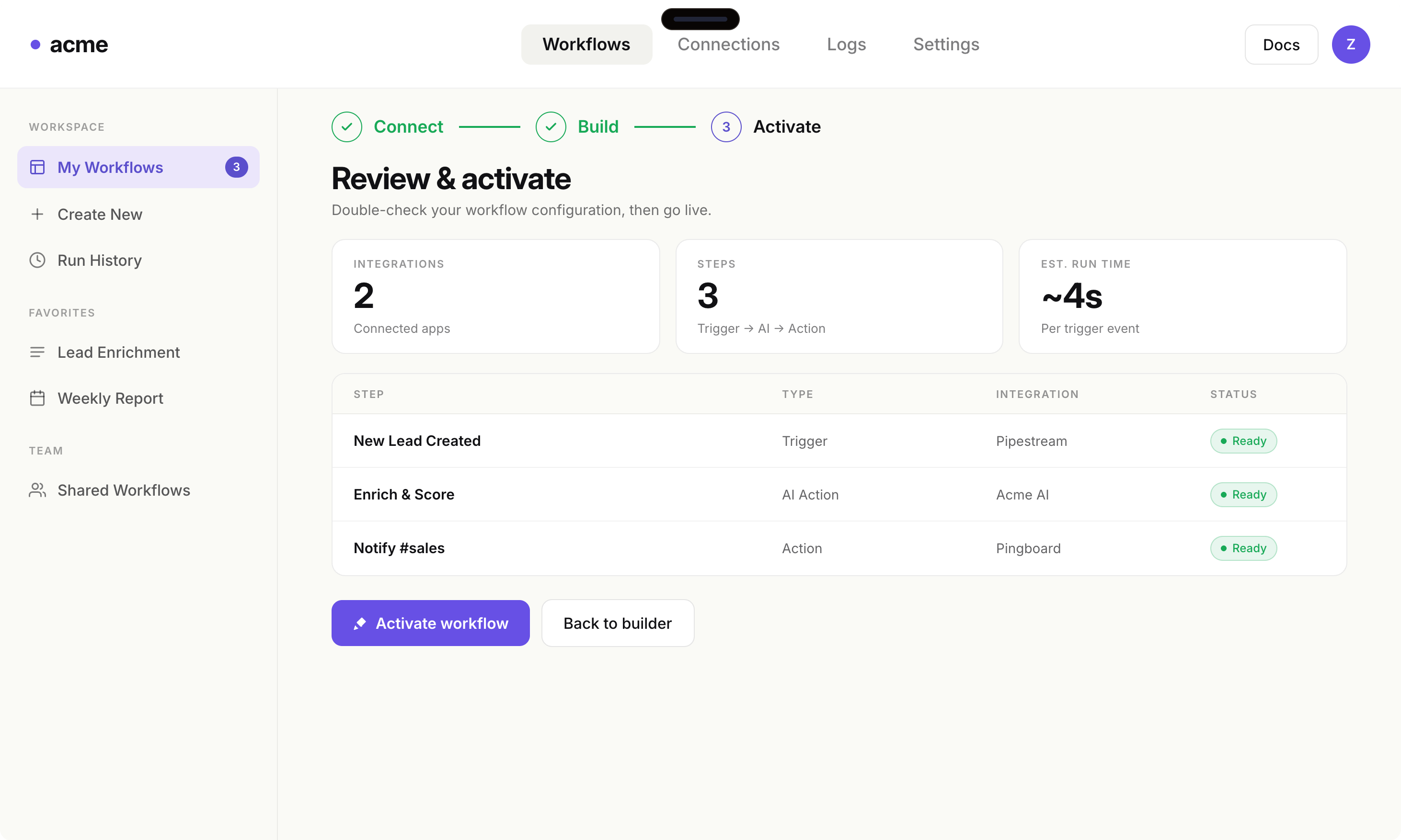The width and height of the screenshot is (1401, 840).
Task: Open the Z user avatar
Action: [x=1350, y=44]
